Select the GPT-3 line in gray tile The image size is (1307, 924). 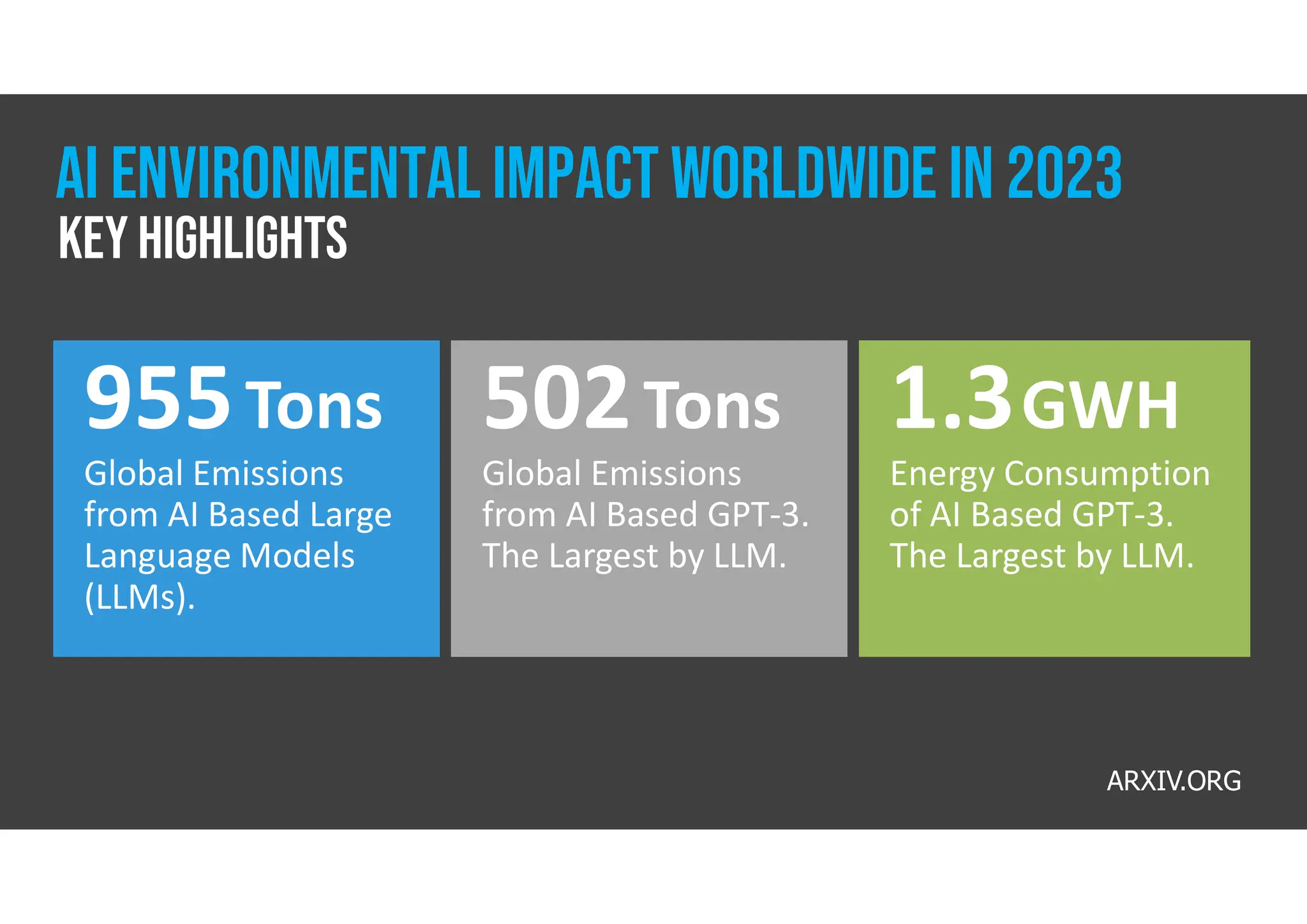(x=645, y=514)
